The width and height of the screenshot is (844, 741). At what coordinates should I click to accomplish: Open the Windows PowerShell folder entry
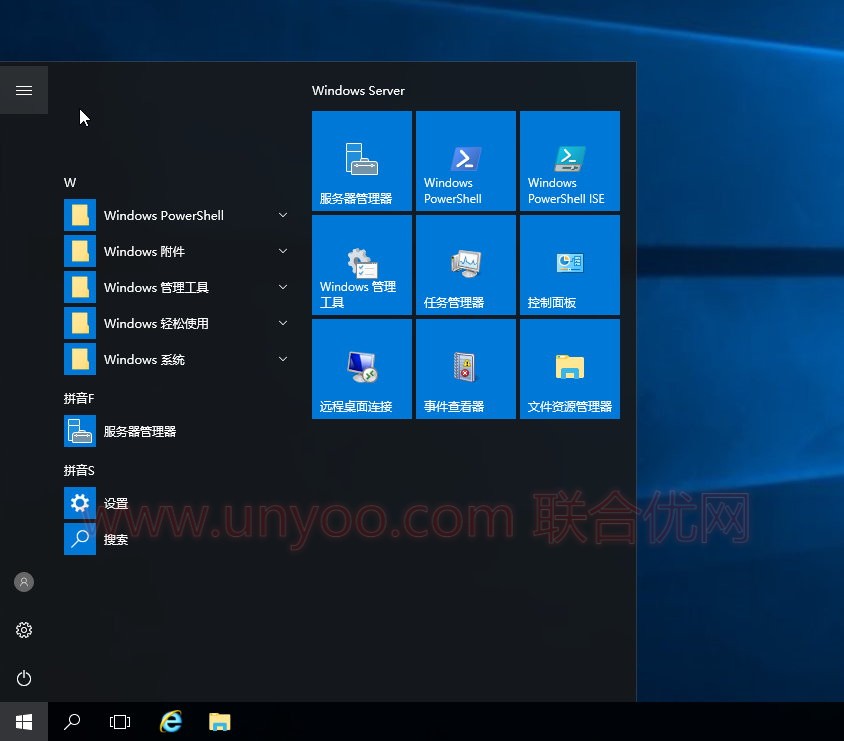tap(178, 215)
